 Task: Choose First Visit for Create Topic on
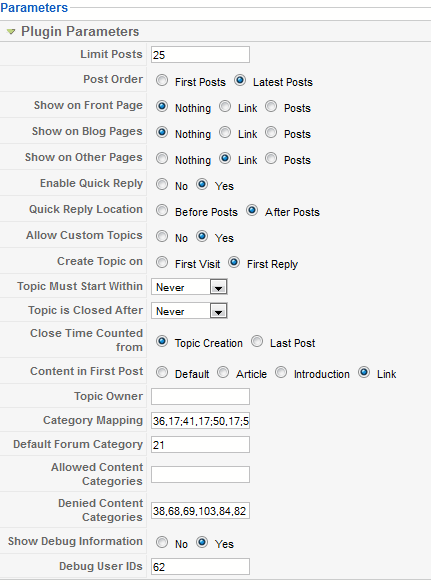162,262
